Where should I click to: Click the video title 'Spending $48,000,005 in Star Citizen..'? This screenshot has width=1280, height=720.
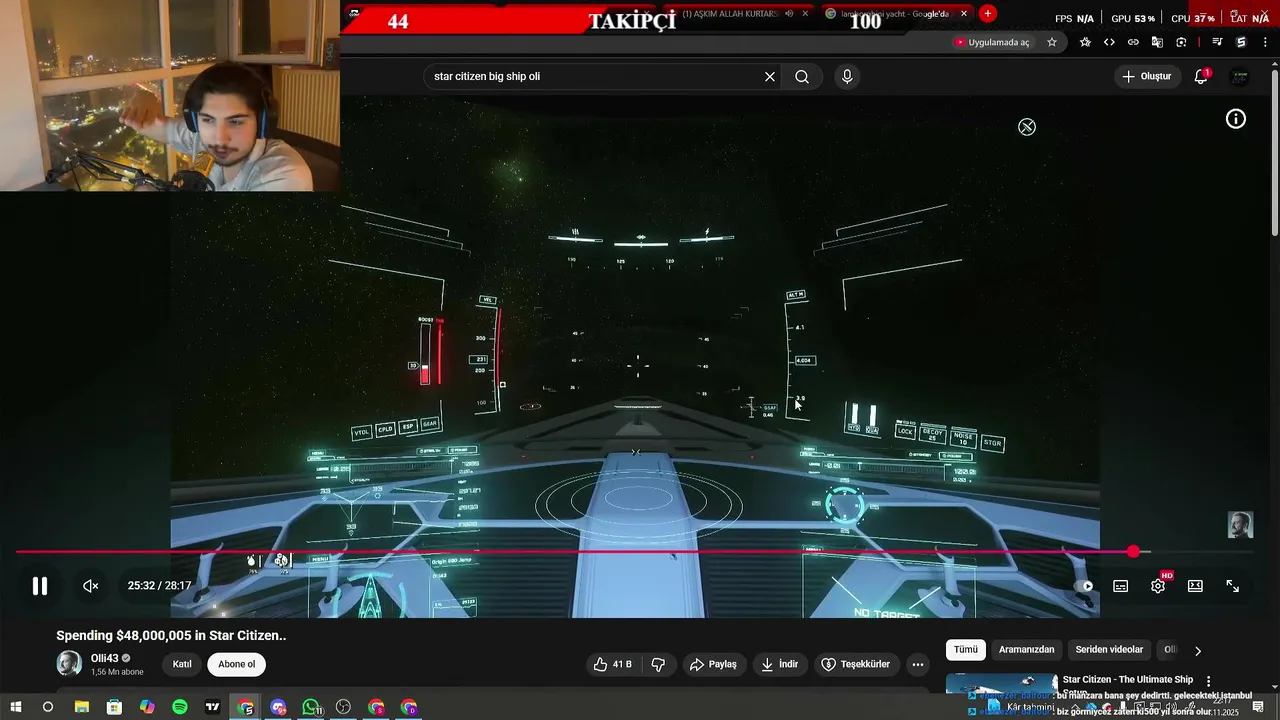(x=171, y=635)
